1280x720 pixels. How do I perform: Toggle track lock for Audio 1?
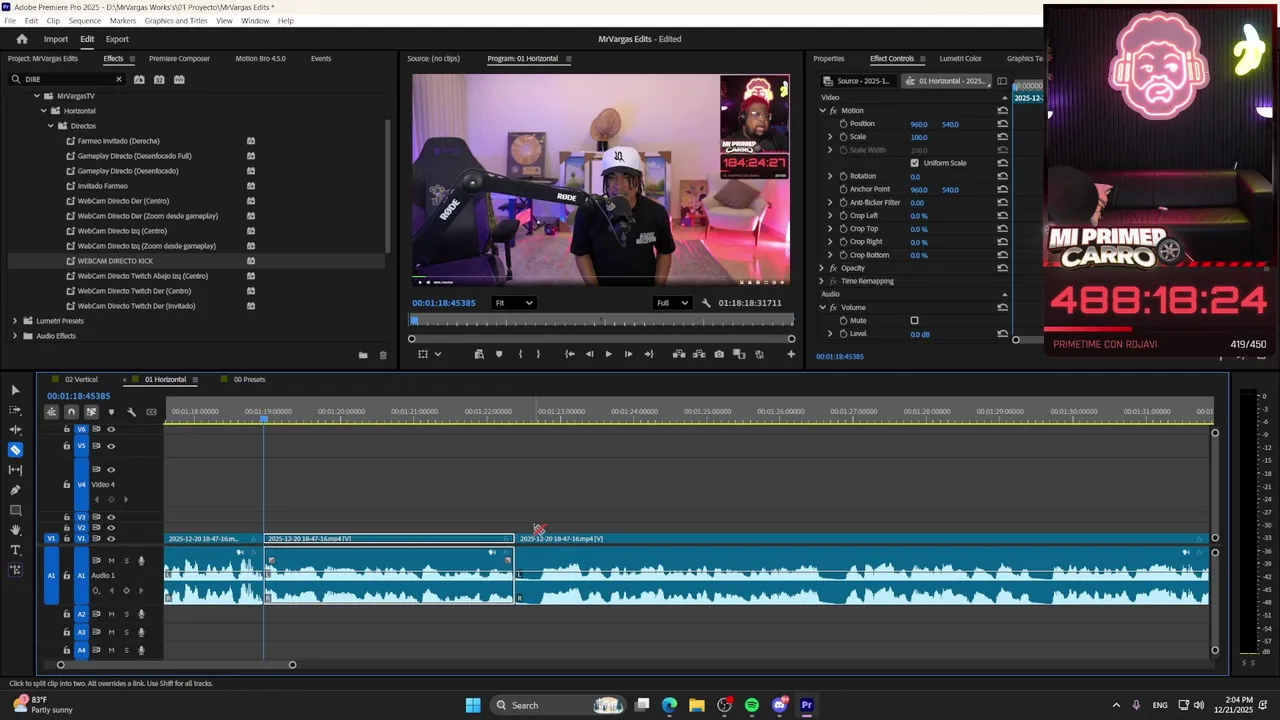(67, 576)
